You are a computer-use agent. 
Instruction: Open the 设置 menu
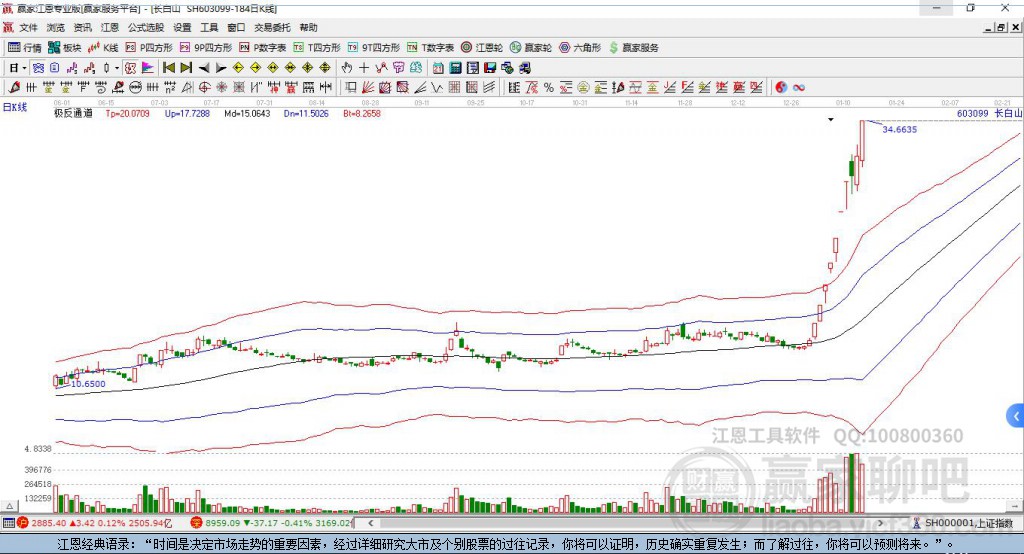182,27
